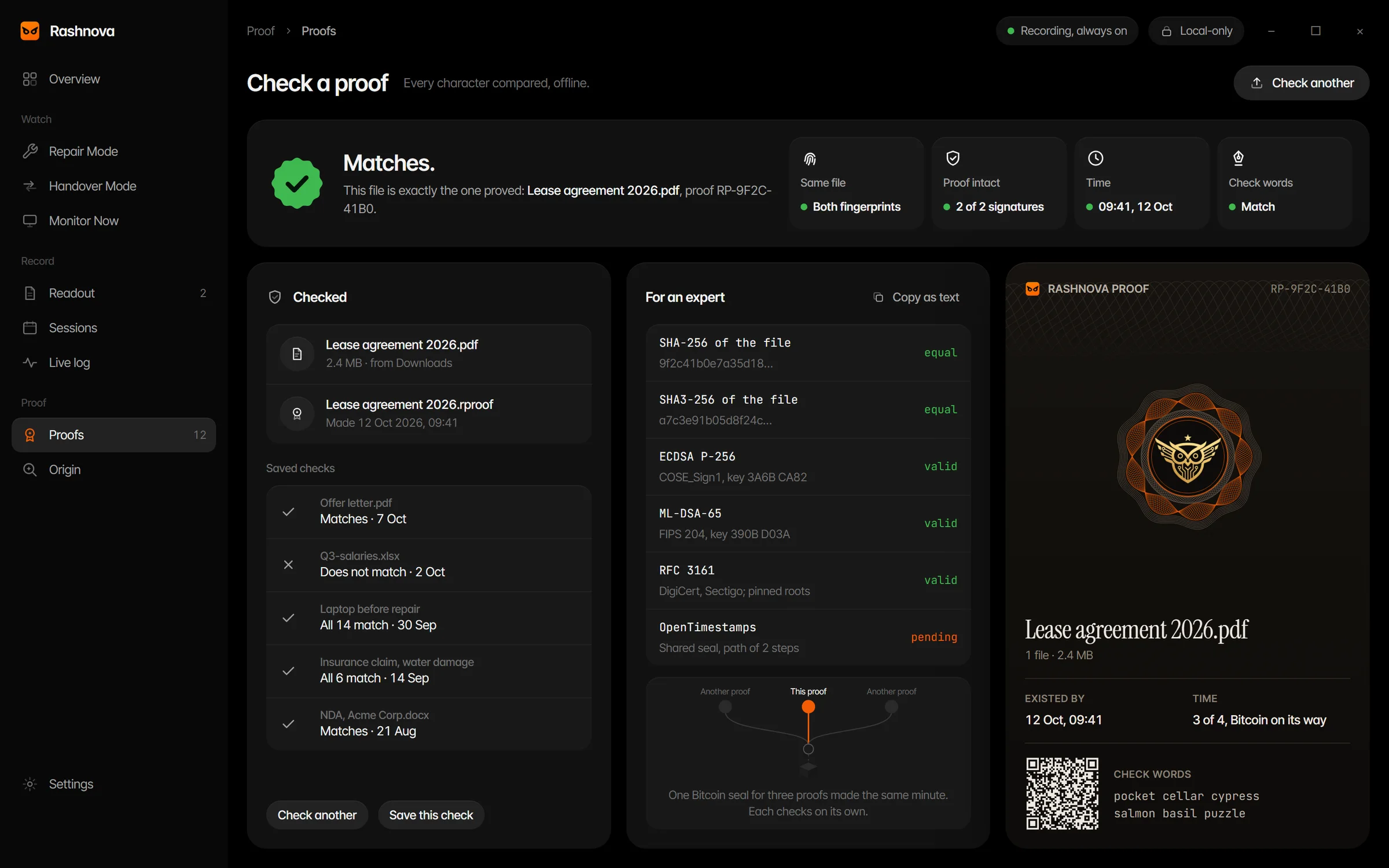Open the Q3-salaries.xlsx saved check
This screenshot has height=868, width=1389.
click(x=428, y=565)
